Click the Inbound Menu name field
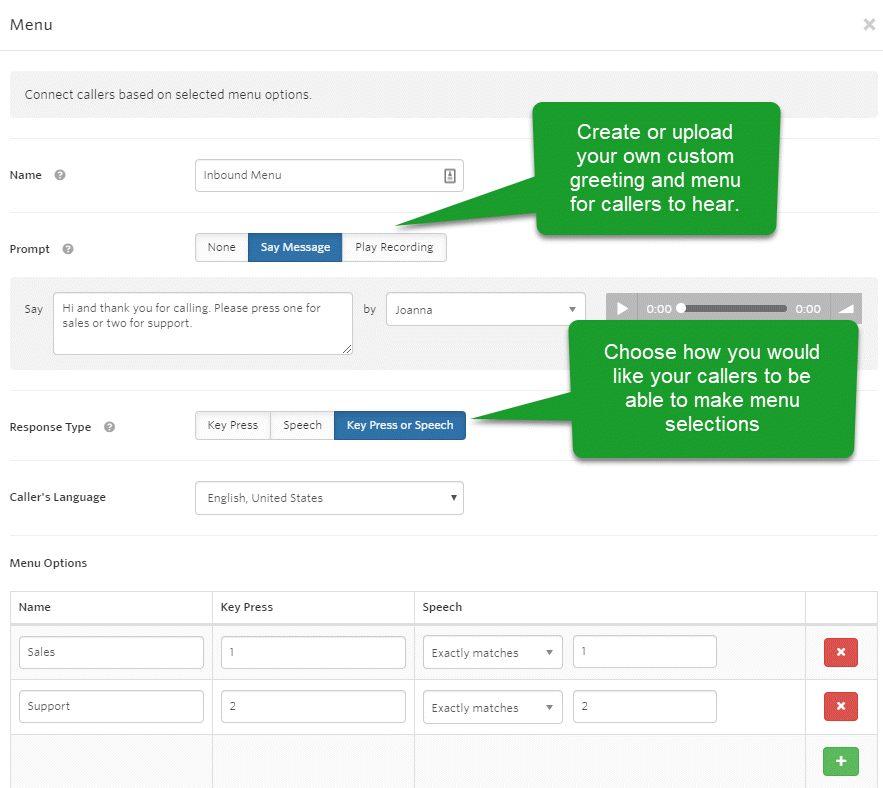The width and height of the screenshot is (883, 788). coord(329,176)
